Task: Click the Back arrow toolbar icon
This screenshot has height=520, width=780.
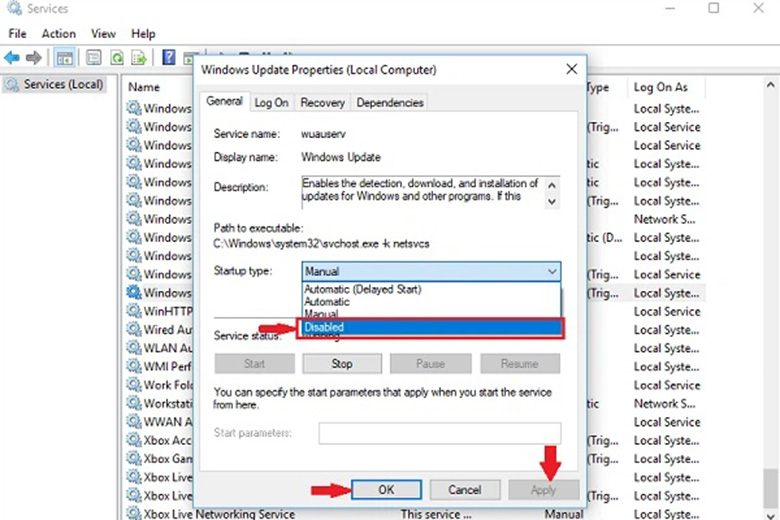Action: [11, 58]
